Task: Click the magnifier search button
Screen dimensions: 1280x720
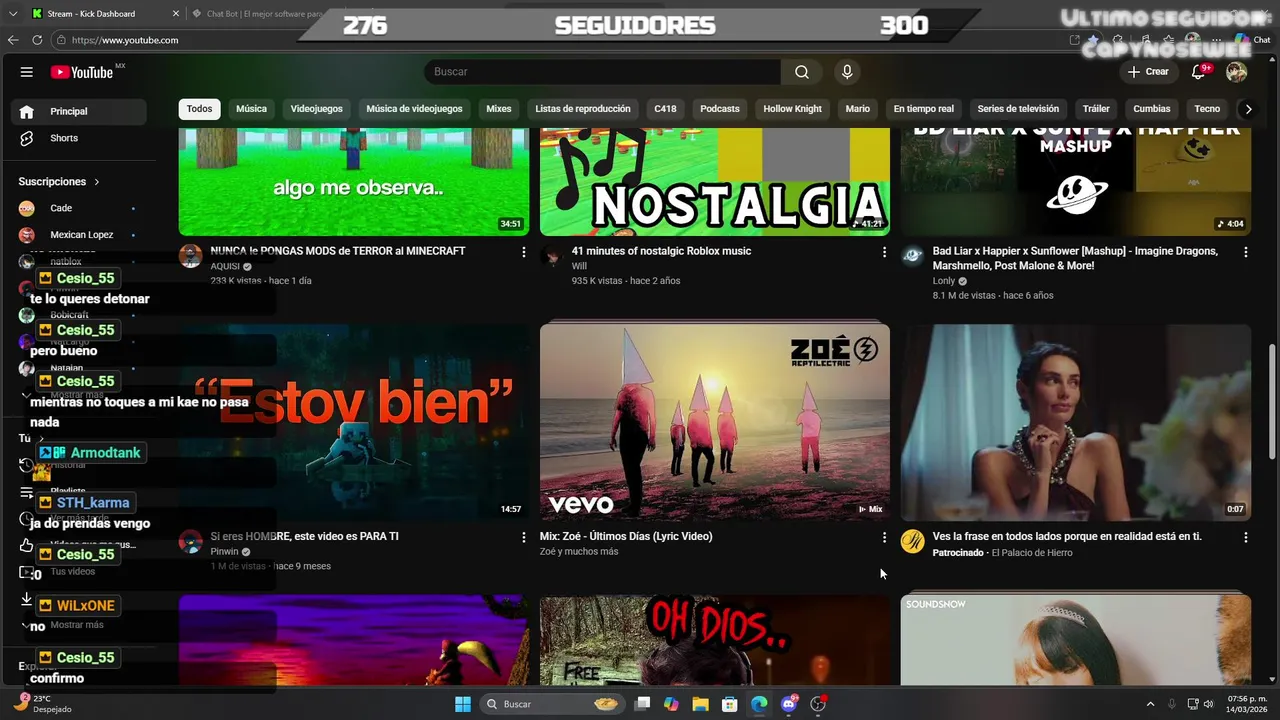Action: tap(802, 72)
